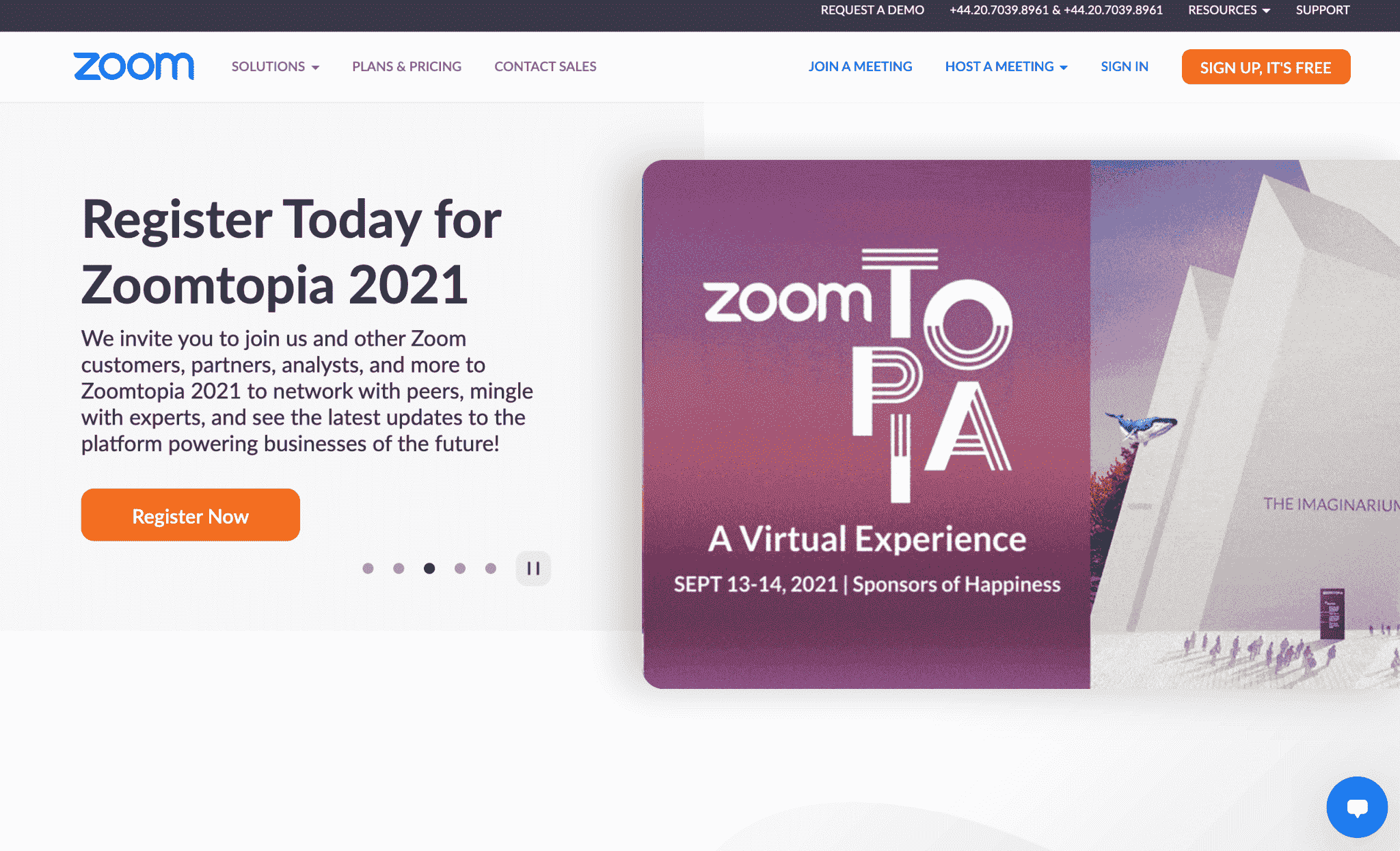Click Request a Demo link
The image size is (1400, 851).
(872, 10)
